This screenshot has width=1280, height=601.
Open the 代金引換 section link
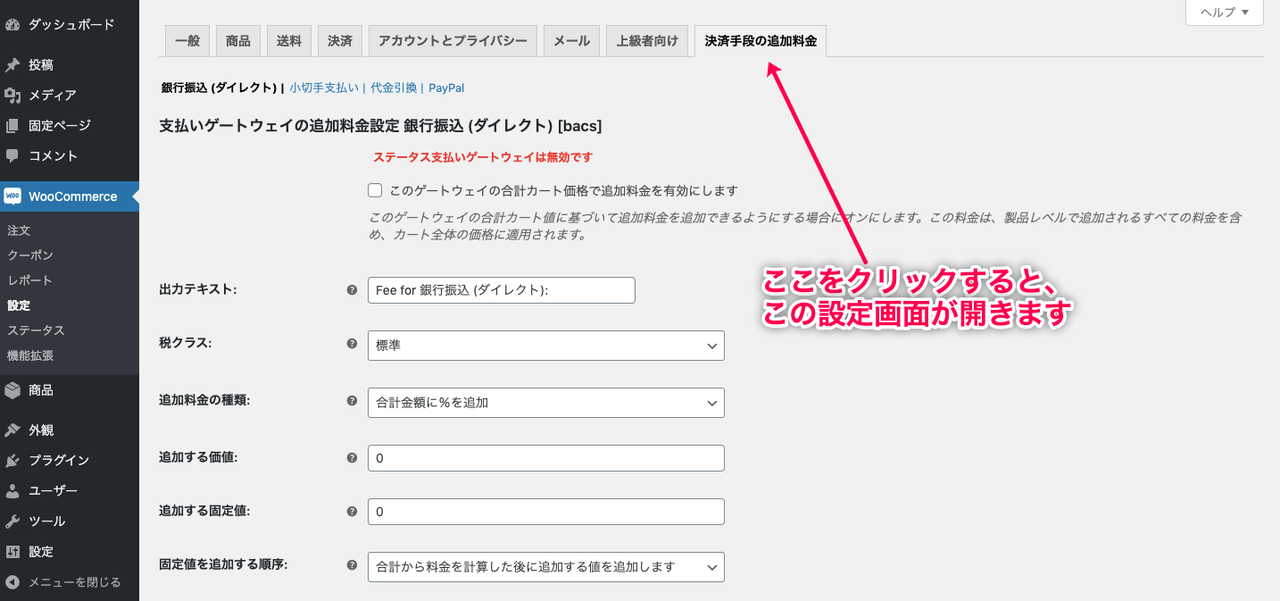point(394,88)
